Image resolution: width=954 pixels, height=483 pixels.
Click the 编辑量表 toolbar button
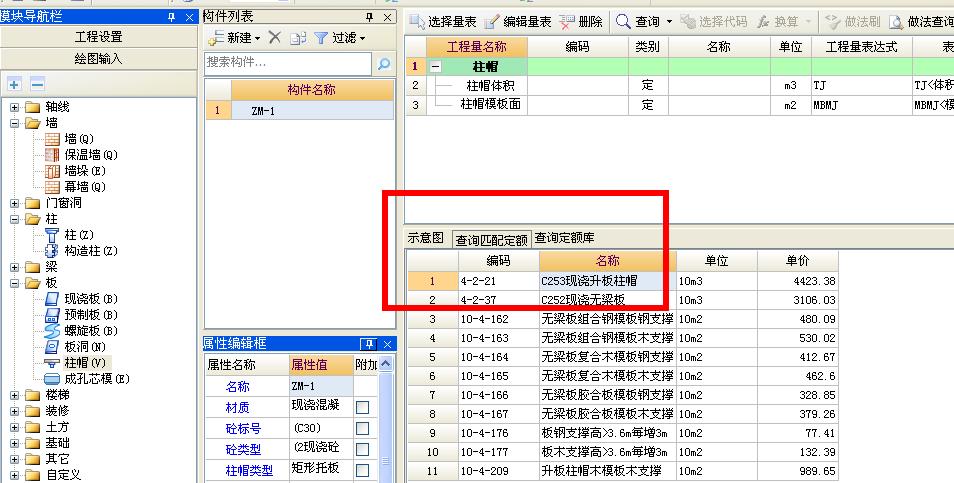tap(518, 22)
